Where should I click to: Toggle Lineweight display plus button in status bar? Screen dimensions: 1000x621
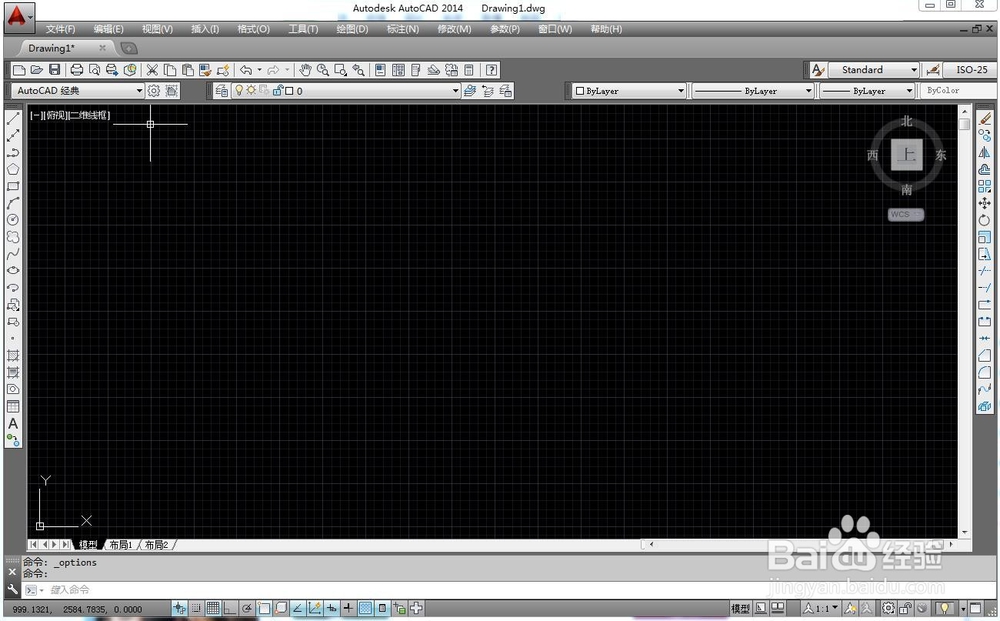(348, 608)
